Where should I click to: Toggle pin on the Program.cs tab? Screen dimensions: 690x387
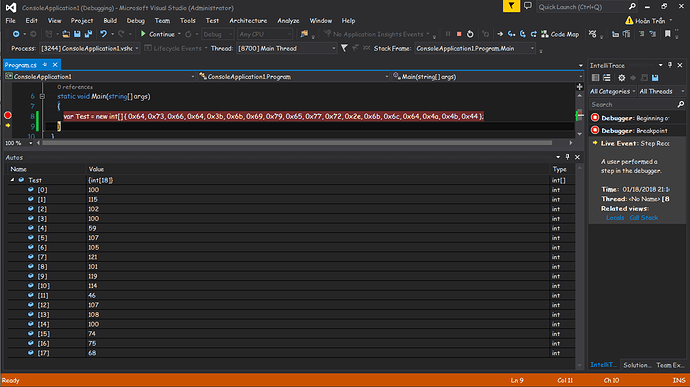coord(44,65)
